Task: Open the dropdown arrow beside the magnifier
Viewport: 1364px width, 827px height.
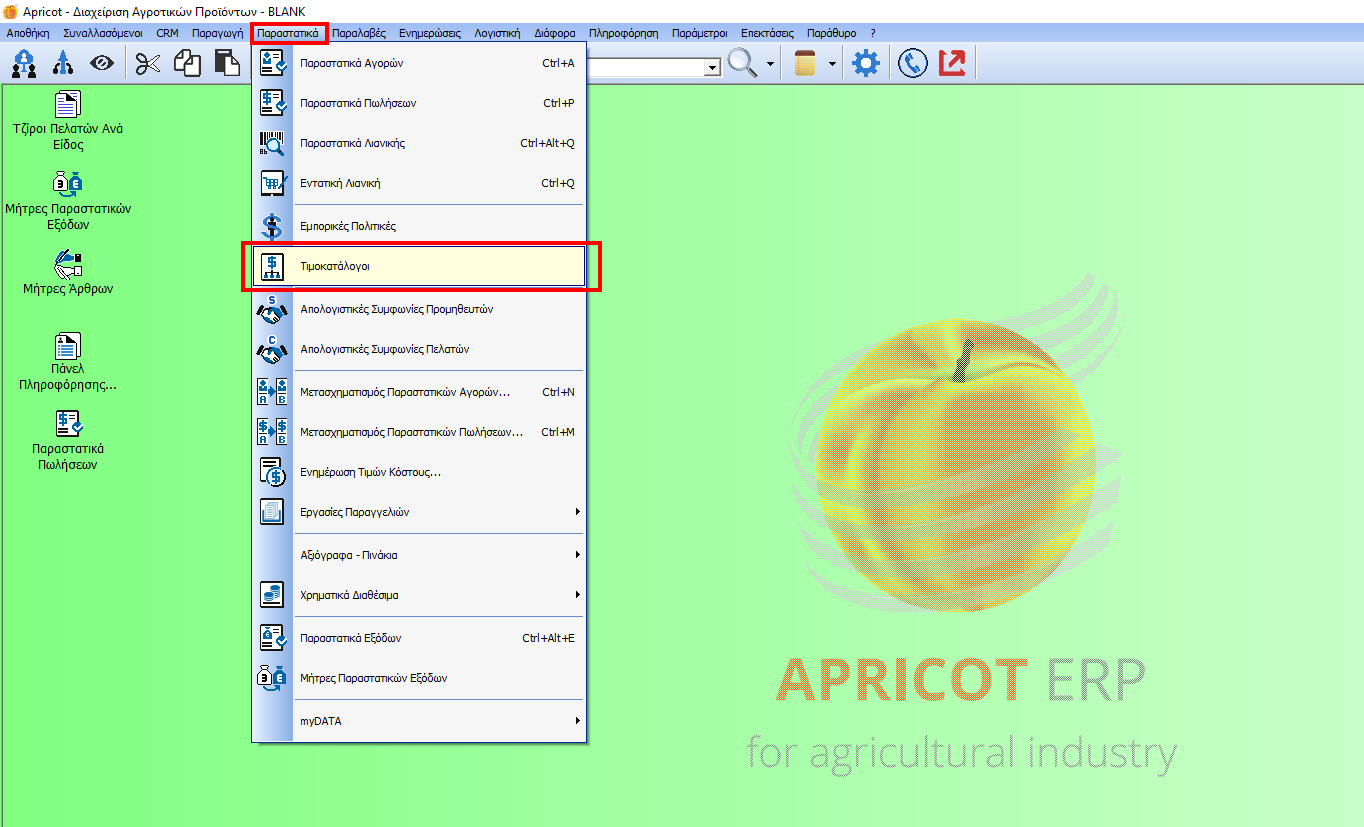Action: point(770,65)
